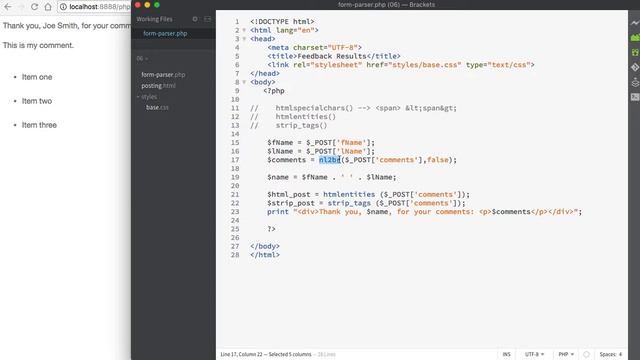This screenshot has width=640, height=360.
Task: Click the '?>' closing tag on line 25
Action: point(271,229)
